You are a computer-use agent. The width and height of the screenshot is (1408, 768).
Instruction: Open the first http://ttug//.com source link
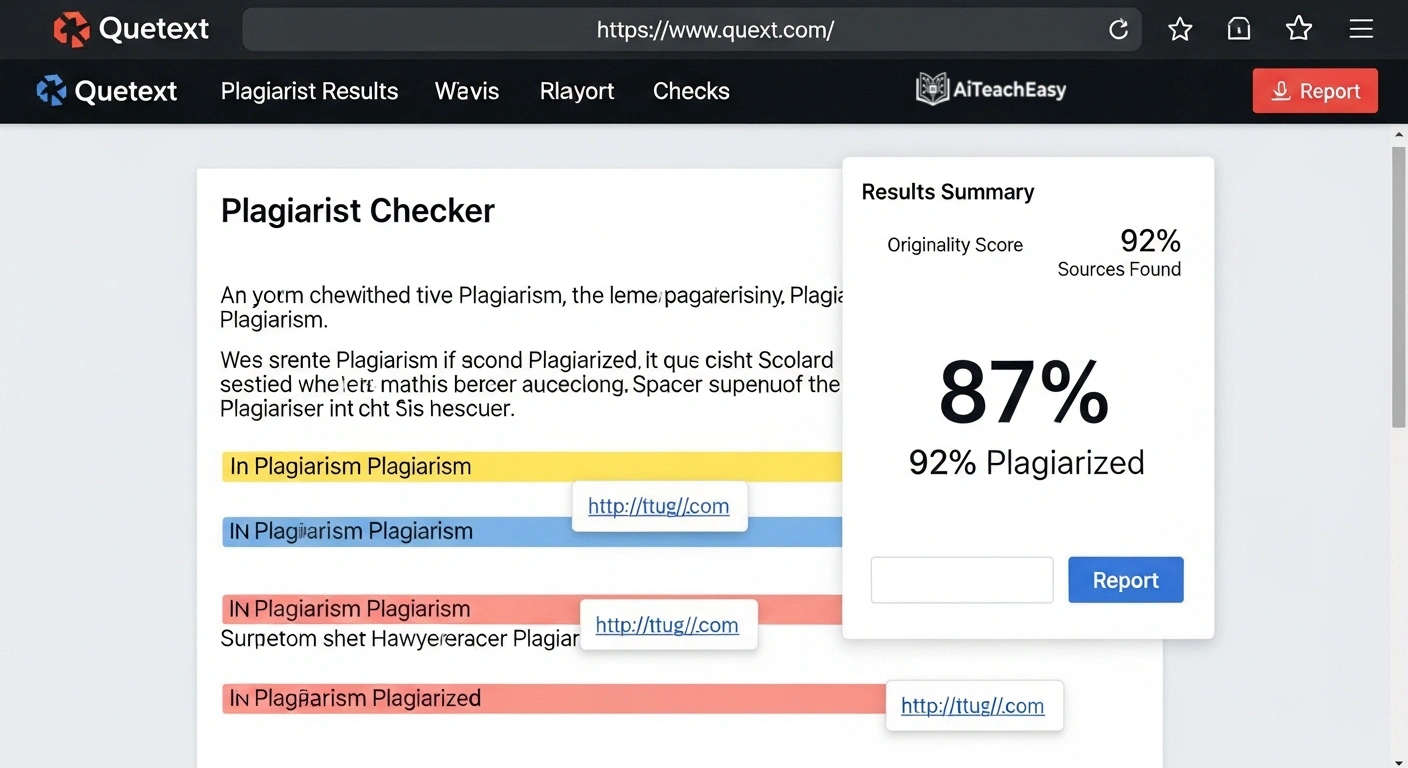pos(659,506)
